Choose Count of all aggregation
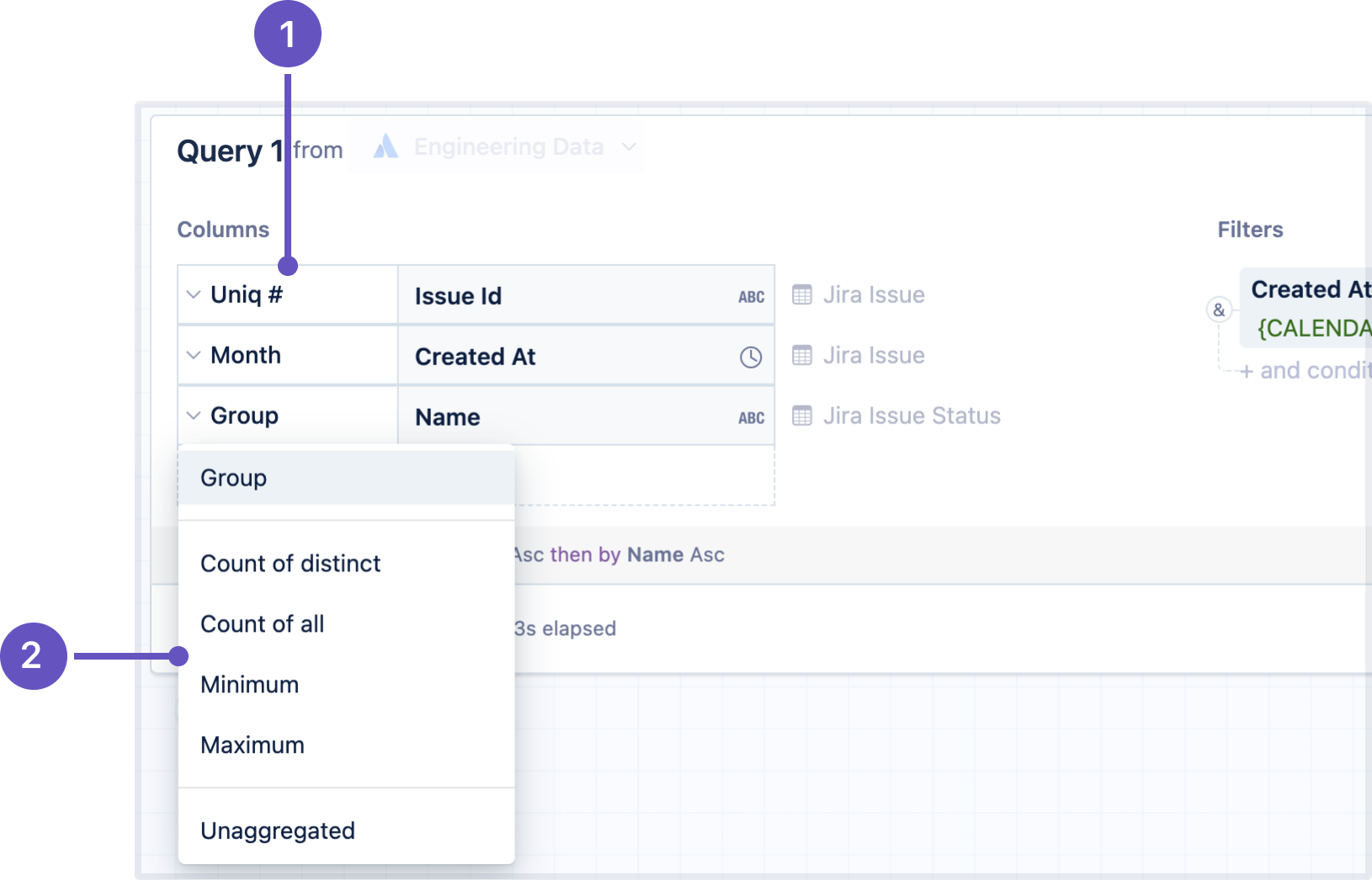The height and width of the screenshot is (880, 1372). [x=262, y=623]
